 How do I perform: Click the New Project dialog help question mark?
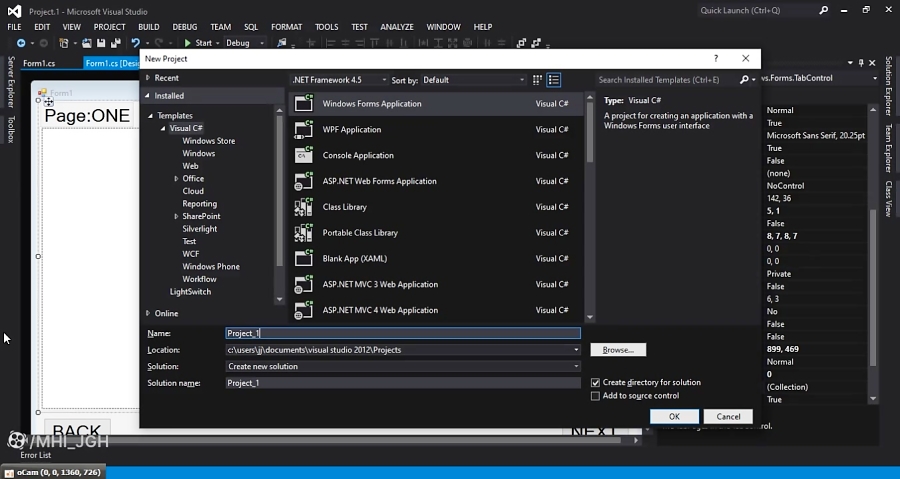pos(715,59)
